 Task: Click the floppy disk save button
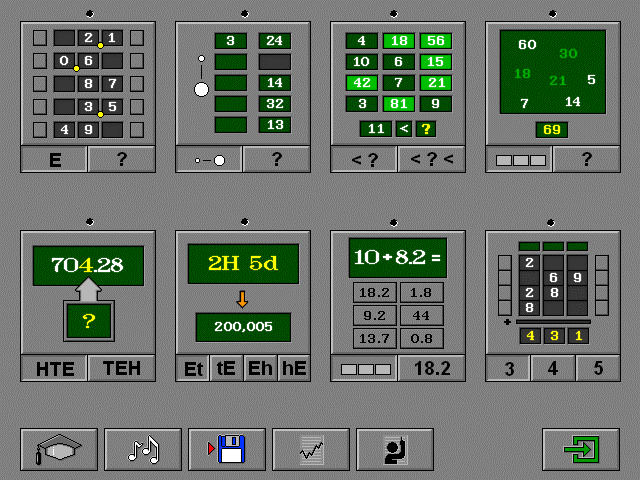pyautogui.click(x=227, y=449)
